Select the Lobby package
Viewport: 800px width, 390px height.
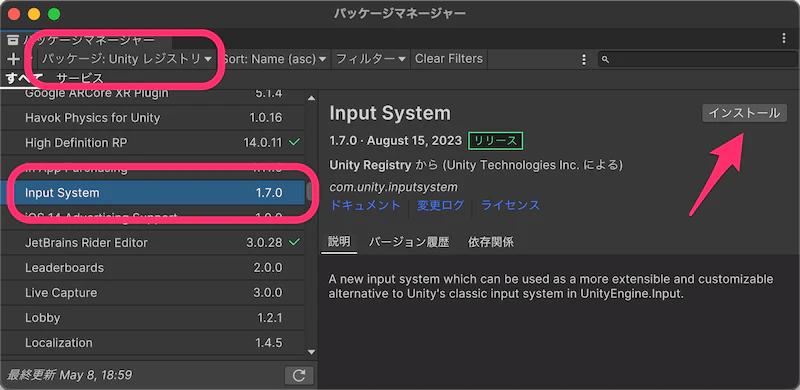pyautogui.click(x=153, y=318)
